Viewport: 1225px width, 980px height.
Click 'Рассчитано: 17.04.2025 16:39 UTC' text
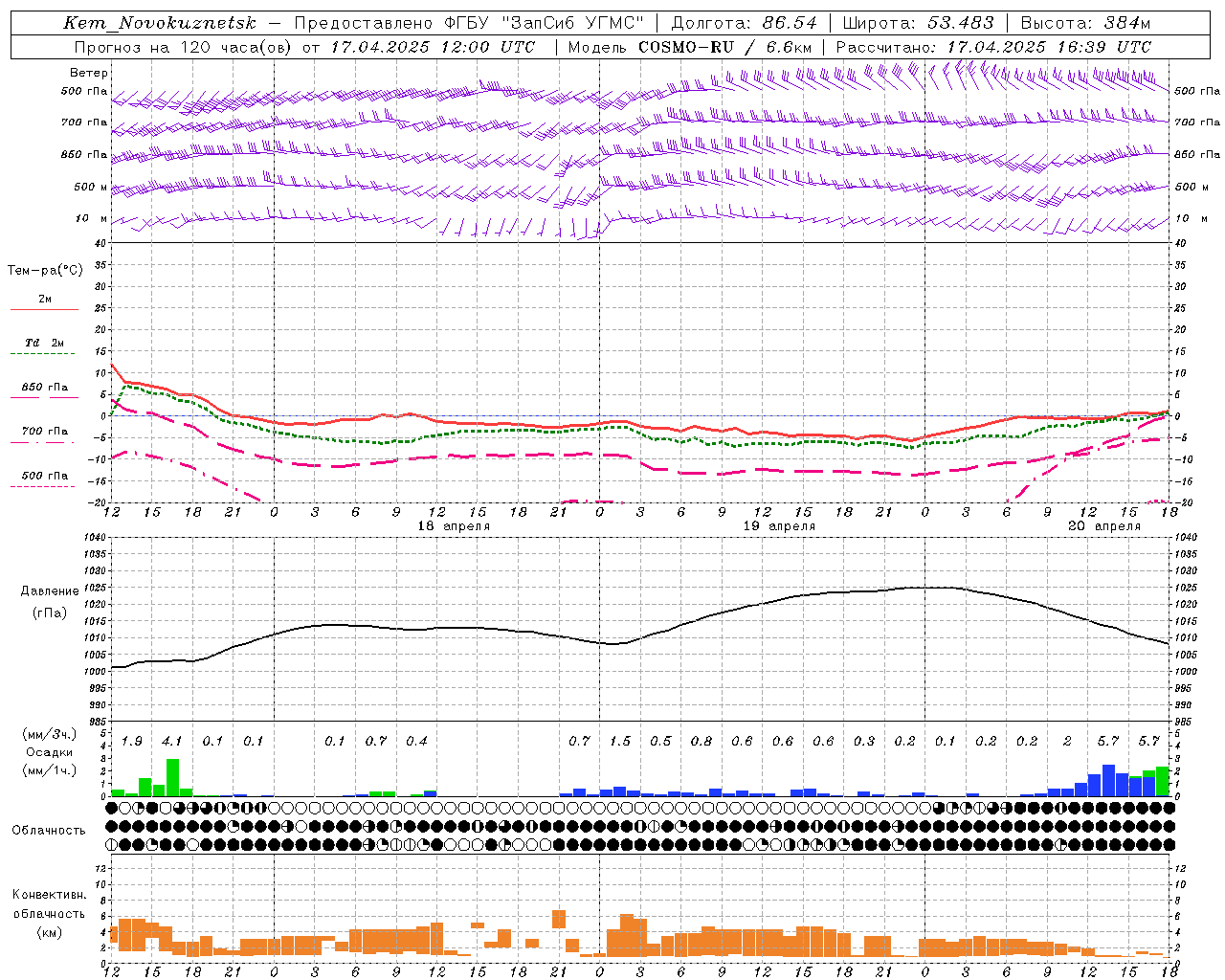[993, 47]
